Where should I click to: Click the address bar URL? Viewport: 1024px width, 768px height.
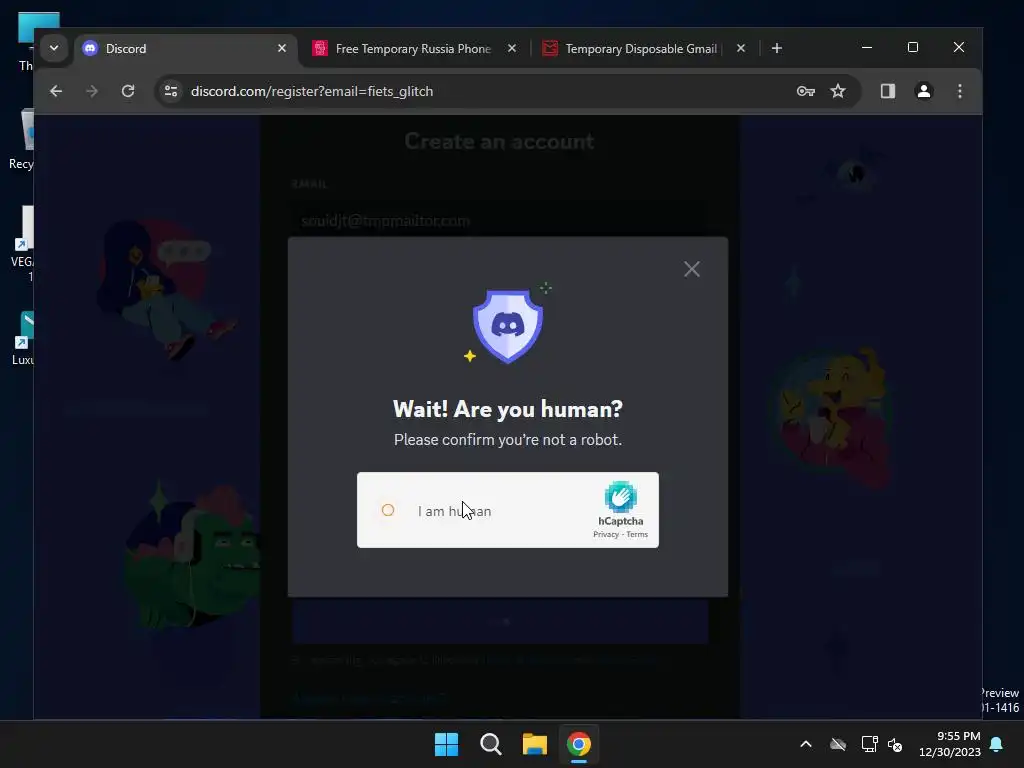click(x=312, y=91)
